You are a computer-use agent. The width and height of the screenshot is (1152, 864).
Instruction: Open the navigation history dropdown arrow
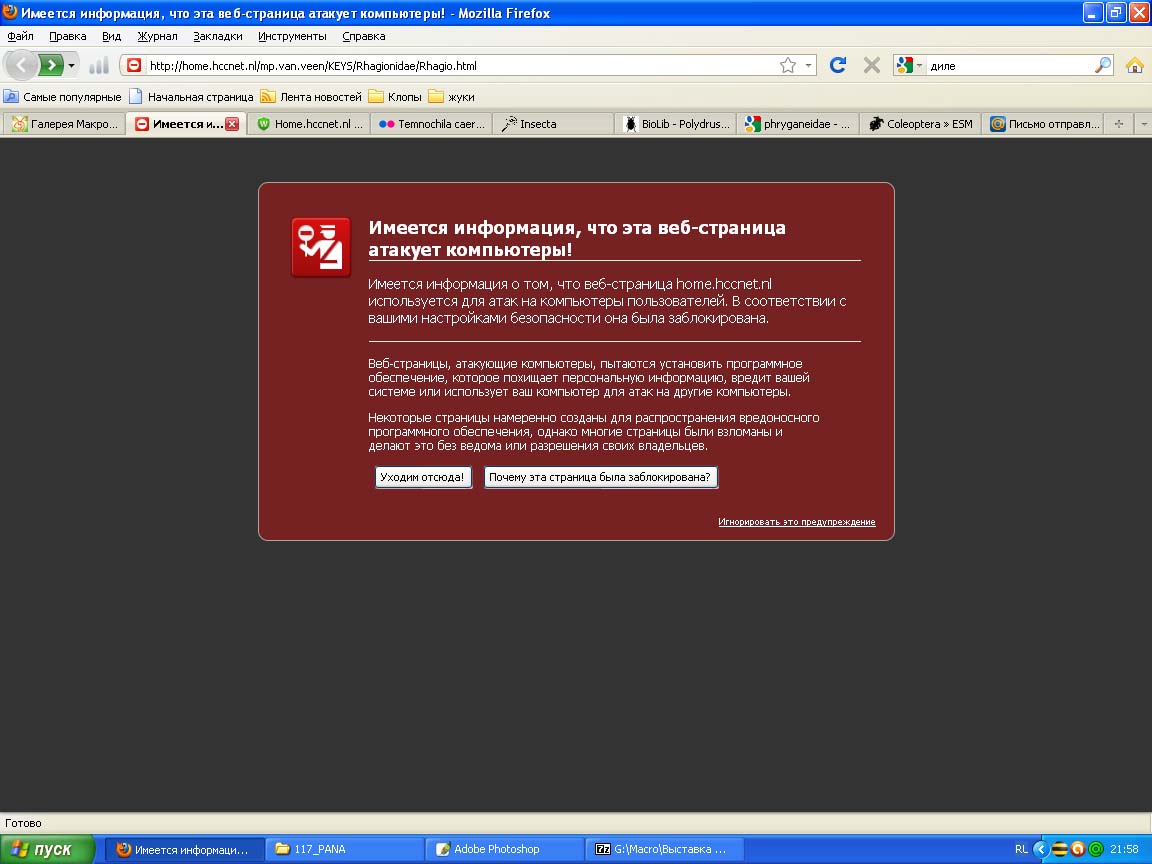tap(71, 66)
